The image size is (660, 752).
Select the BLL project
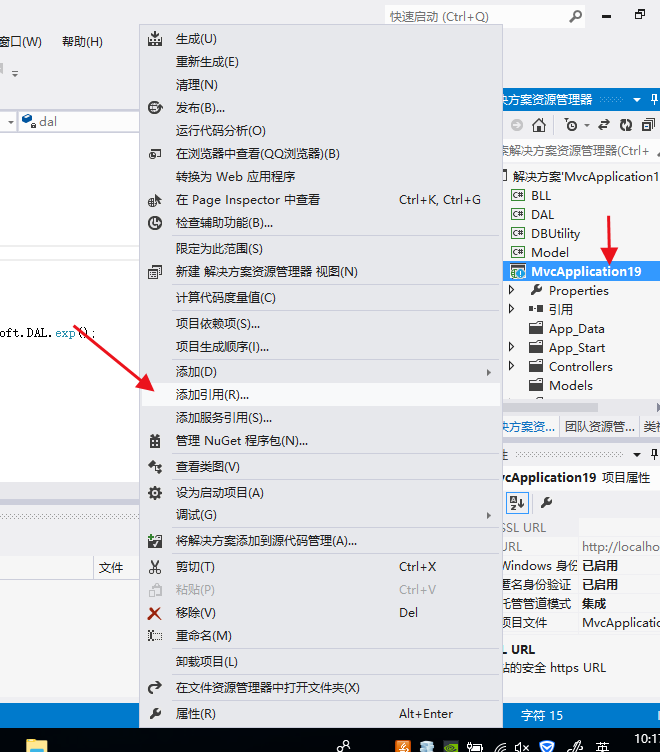click(541, 195)
